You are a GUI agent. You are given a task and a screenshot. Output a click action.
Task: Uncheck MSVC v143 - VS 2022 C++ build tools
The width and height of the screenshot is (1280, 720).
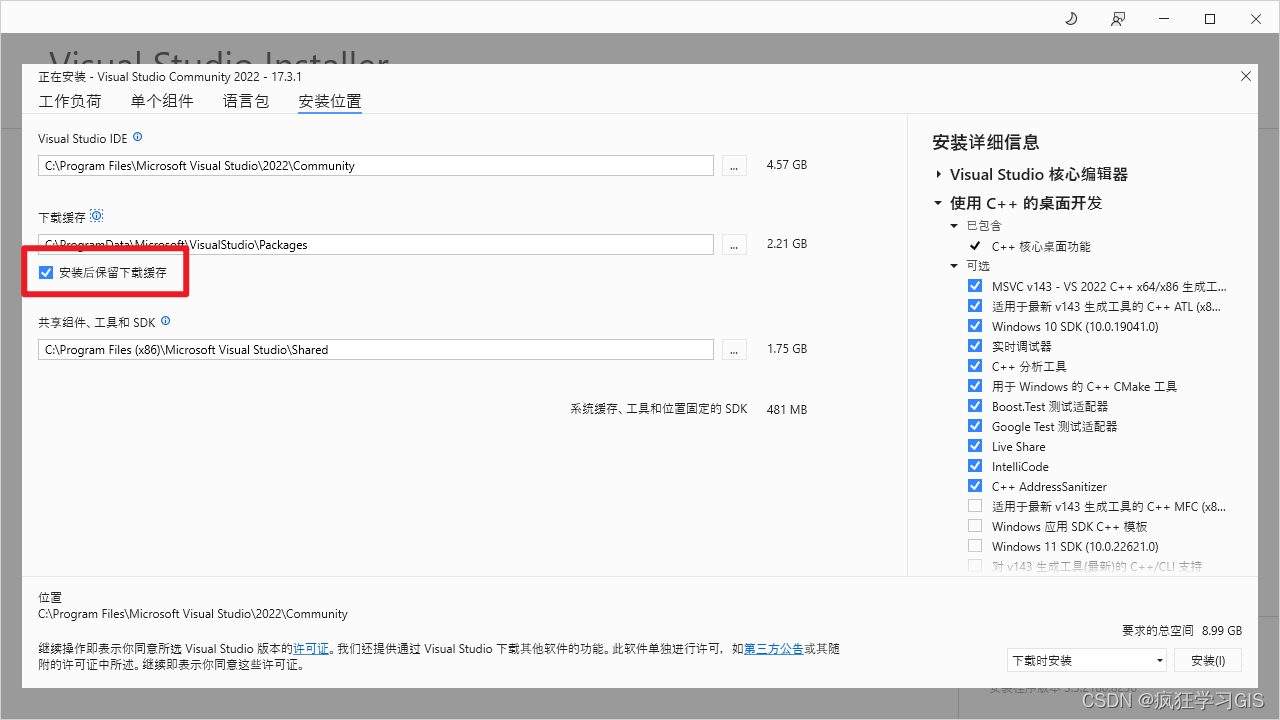[x=975, y=286]
